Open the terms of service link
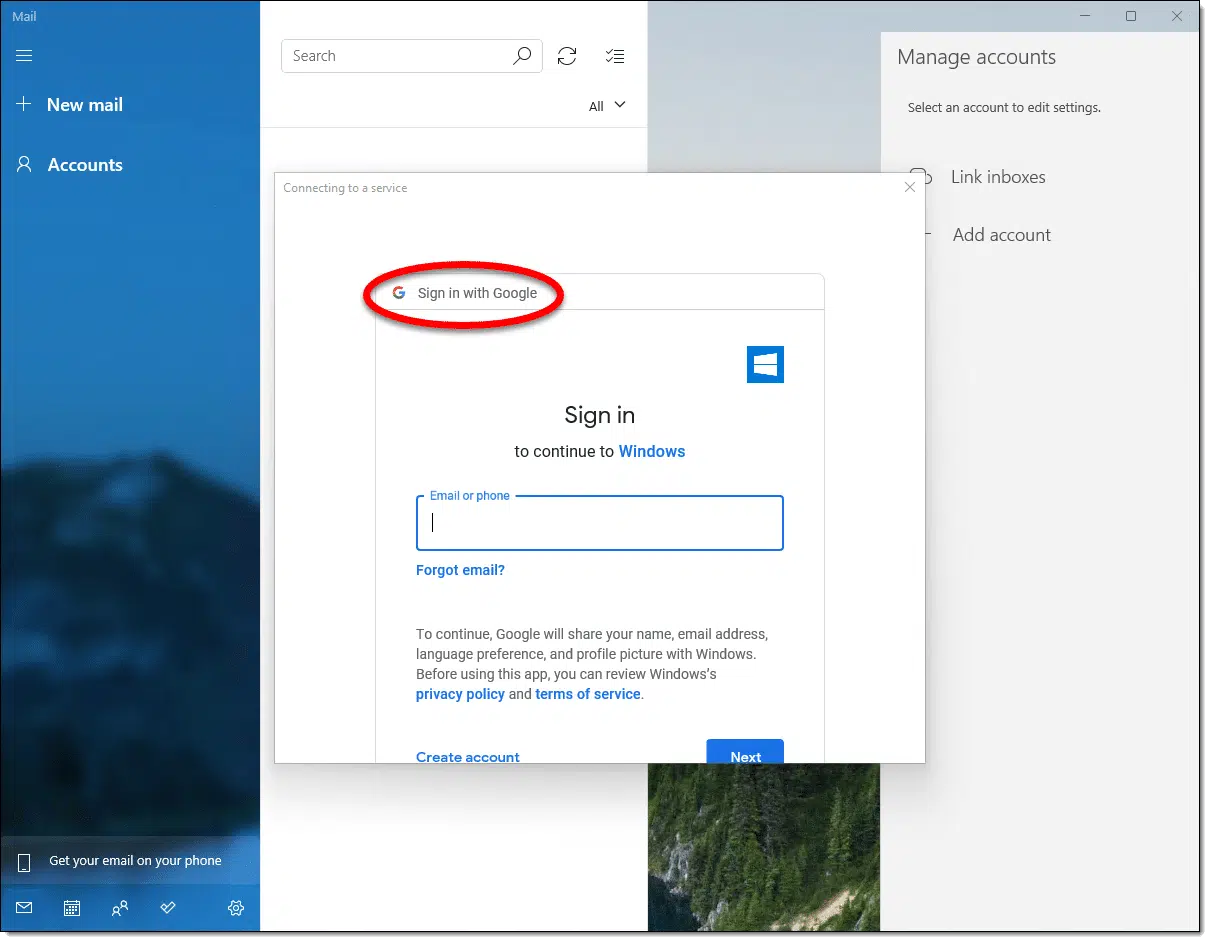The image size is (1210, 942). [588, 694]
